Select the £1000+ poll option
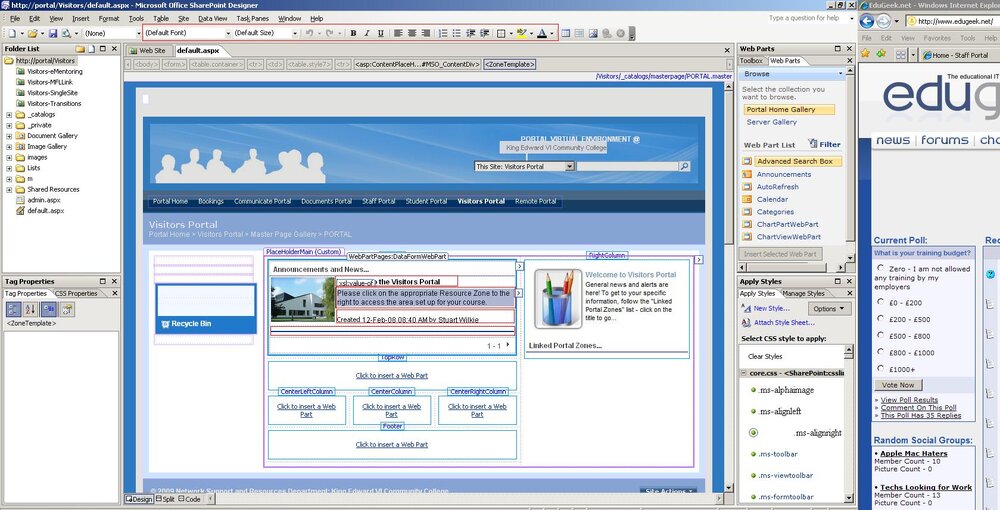The width and height of the screenshot is (1000, 510). click(881, 368)
